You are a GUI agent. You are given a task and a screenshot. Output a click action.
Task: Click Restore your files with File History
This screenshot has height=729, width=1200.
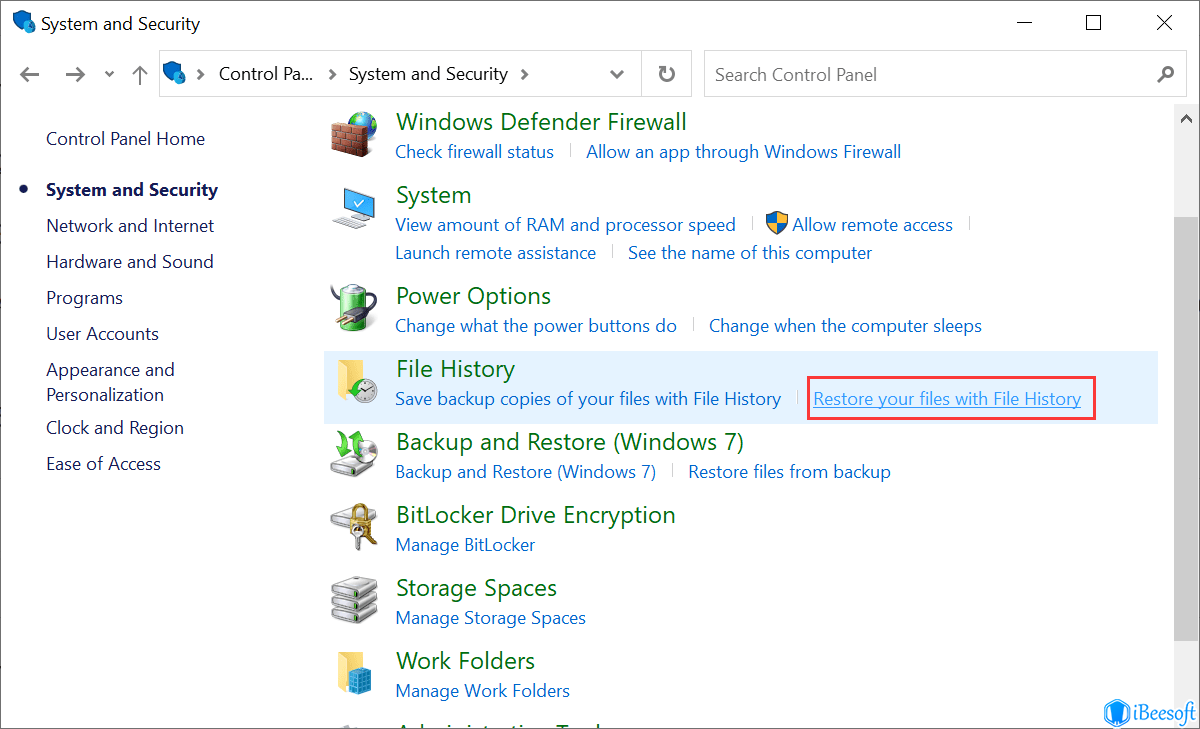pyautogui.click(x=947, y=399)
